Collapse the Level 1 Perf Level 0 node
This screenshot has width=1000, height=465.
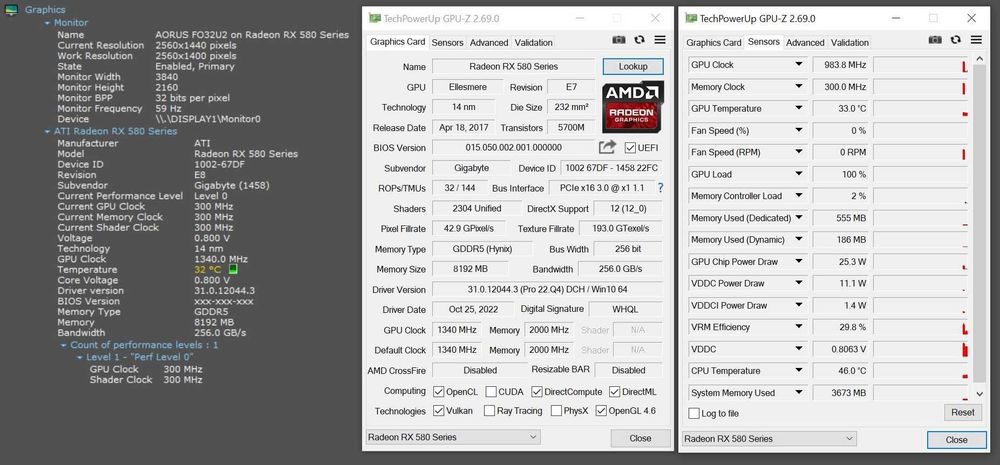pos(79,357)
